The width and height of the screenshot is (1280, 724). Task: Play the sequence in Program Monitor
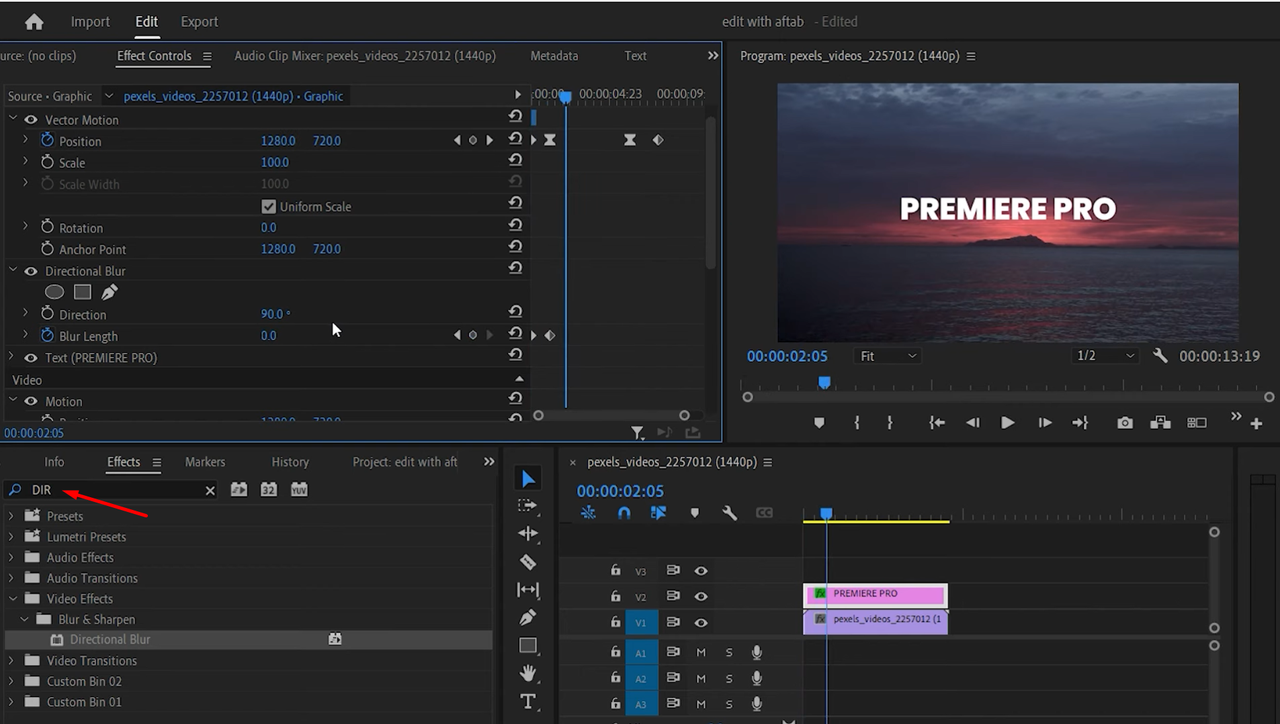coord(1008,423)
